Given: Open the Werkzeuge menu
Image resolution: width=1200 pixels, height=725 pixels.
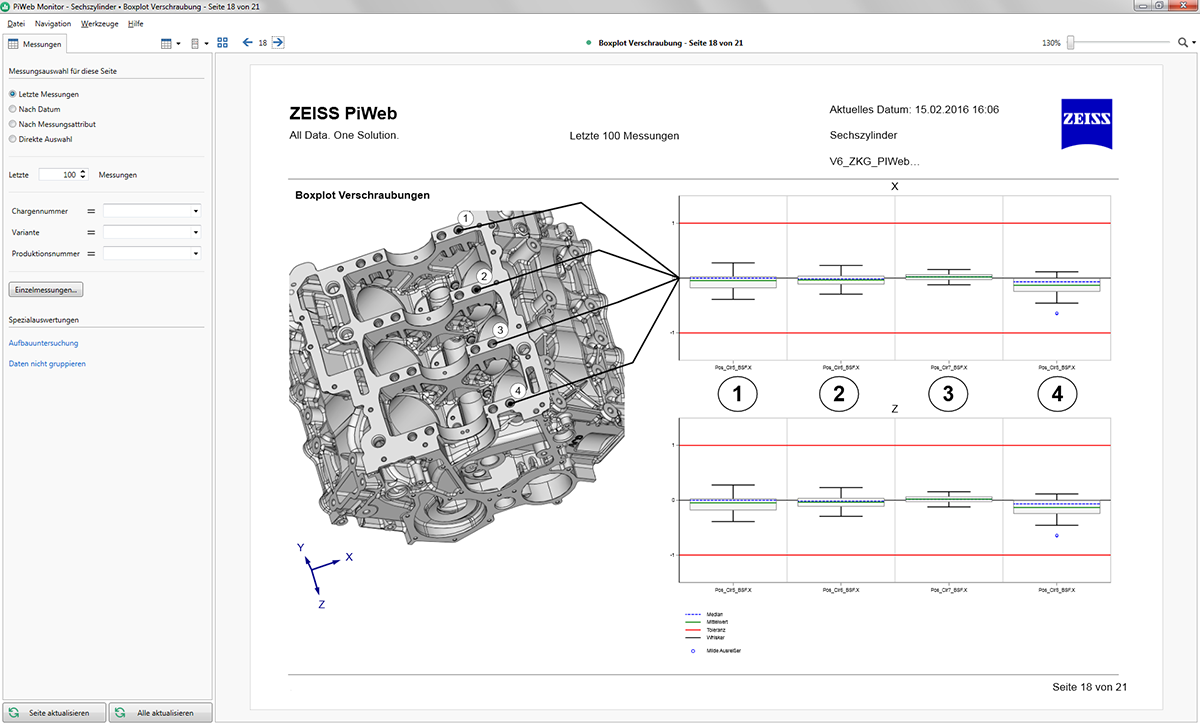Looking at the screenshot, I should pyautogui.click(x=100, y=22).
